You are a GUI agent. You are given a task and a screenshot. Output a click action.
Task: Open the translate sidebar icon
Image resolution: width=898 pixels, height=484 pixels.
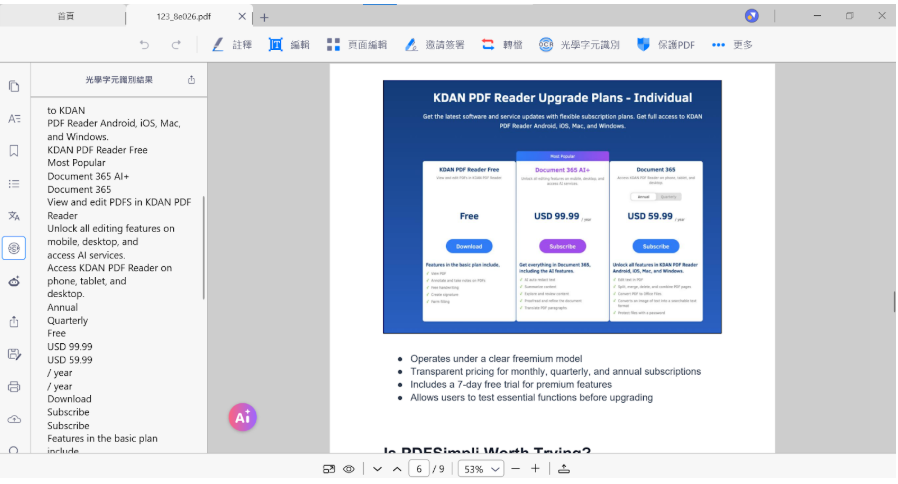coord(14,216)
